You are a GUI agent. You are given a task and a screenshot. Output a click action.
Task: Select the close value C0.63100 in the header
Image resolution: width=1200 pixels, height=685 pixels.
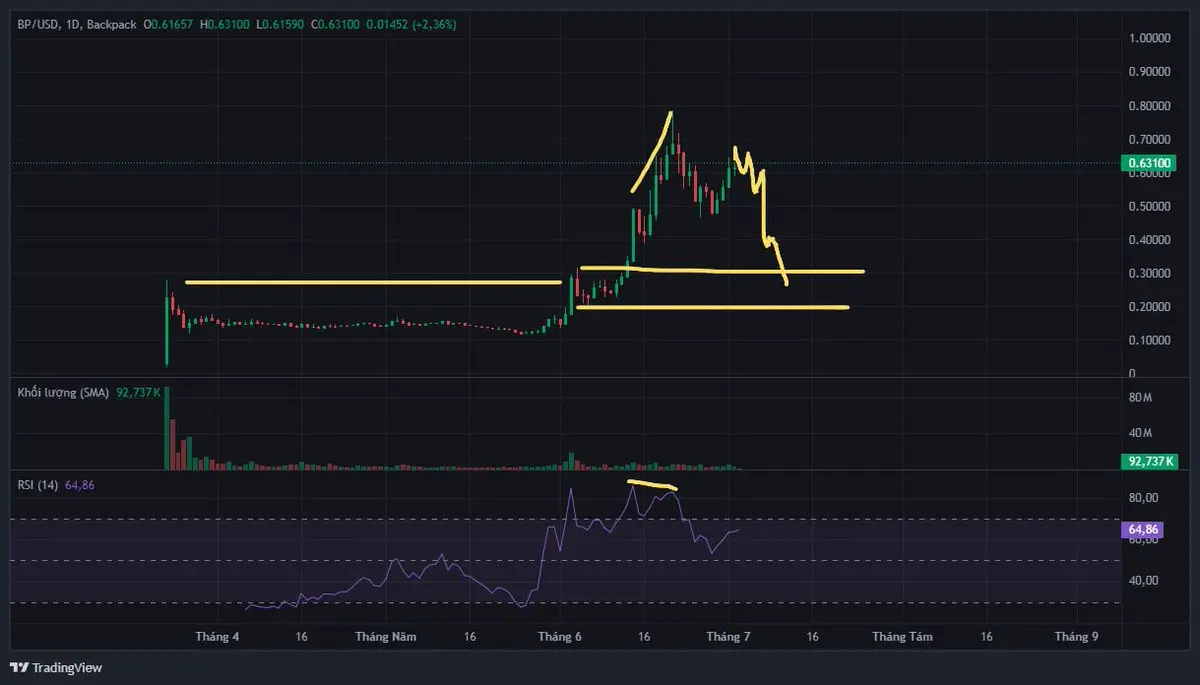pyautogui.click(x=335, y=24)
